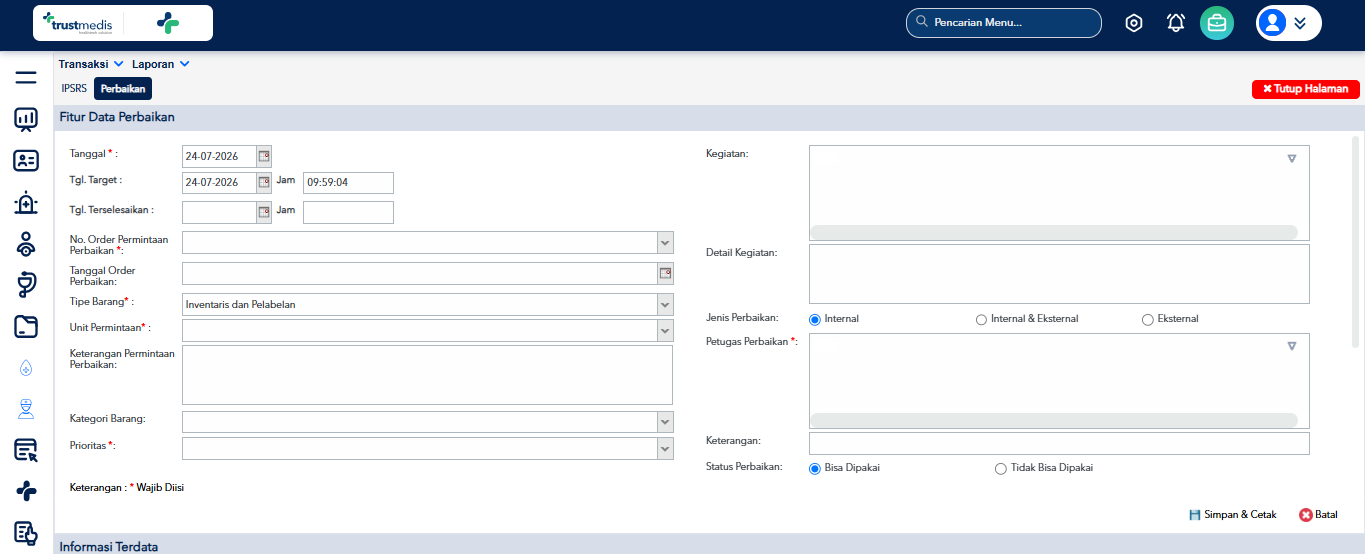The height and width of the screenshot is (554, 1365).
Task: Click the red Tutup Halaman button
Action: 1306,89
